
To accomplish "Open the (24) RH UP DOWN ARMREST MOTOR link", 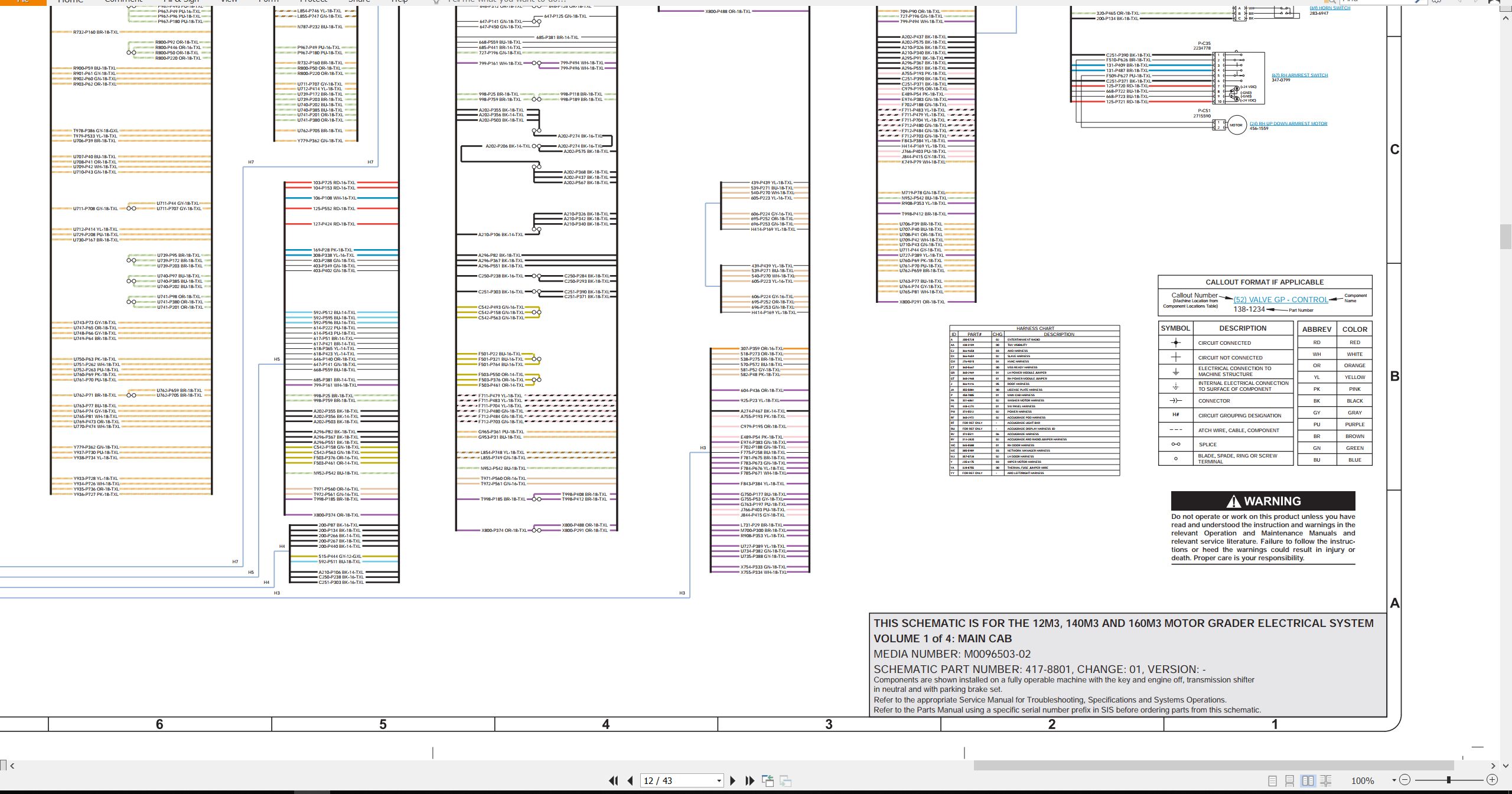I will [x=1288, y=123].
